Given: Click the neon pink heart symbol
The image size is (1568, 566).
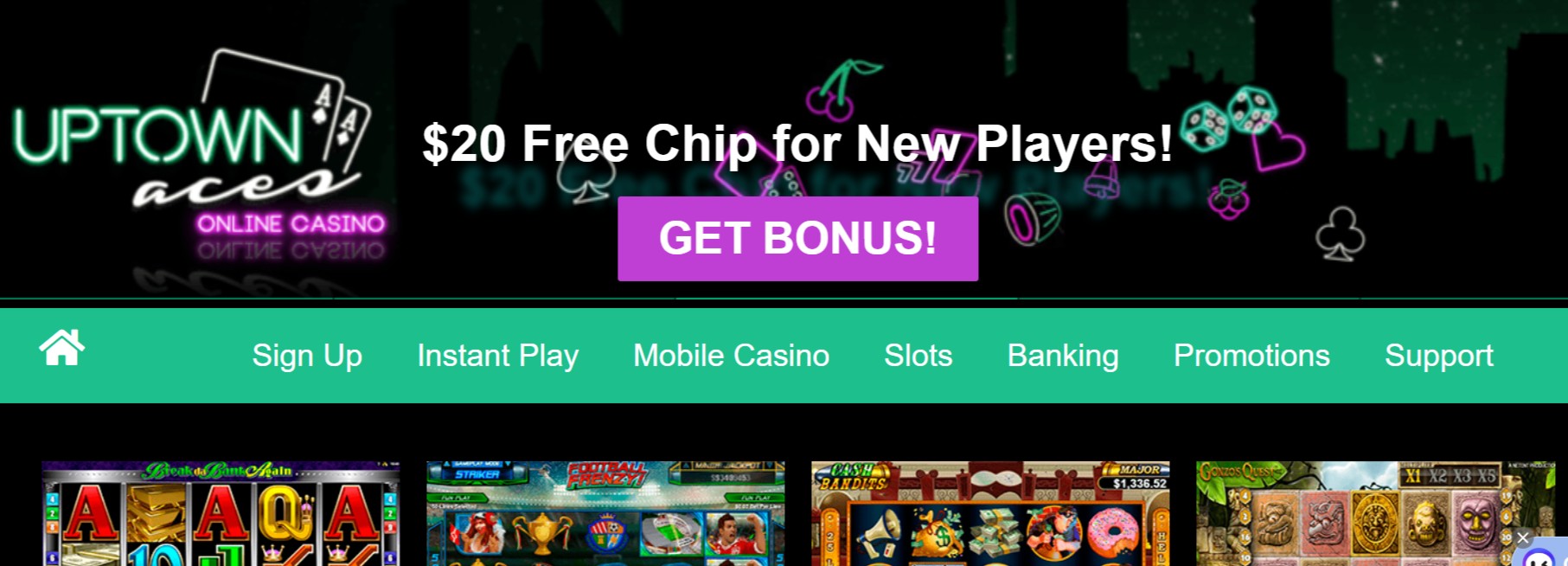Looking at the screenshot, I should pos(1277,147).
